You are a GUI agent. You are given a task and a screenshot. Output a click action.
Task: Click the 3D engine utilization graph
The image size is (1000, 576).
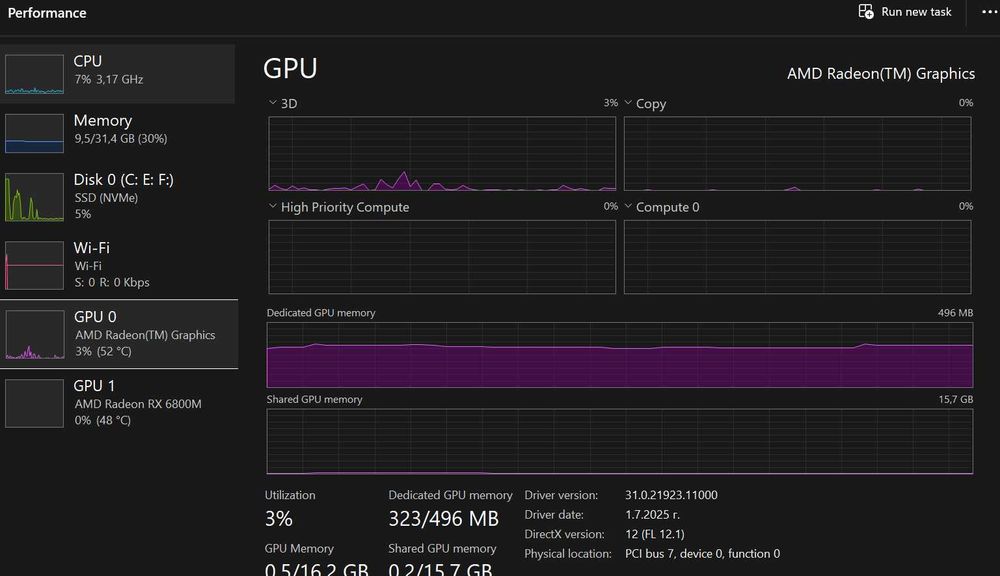(442, 153)
